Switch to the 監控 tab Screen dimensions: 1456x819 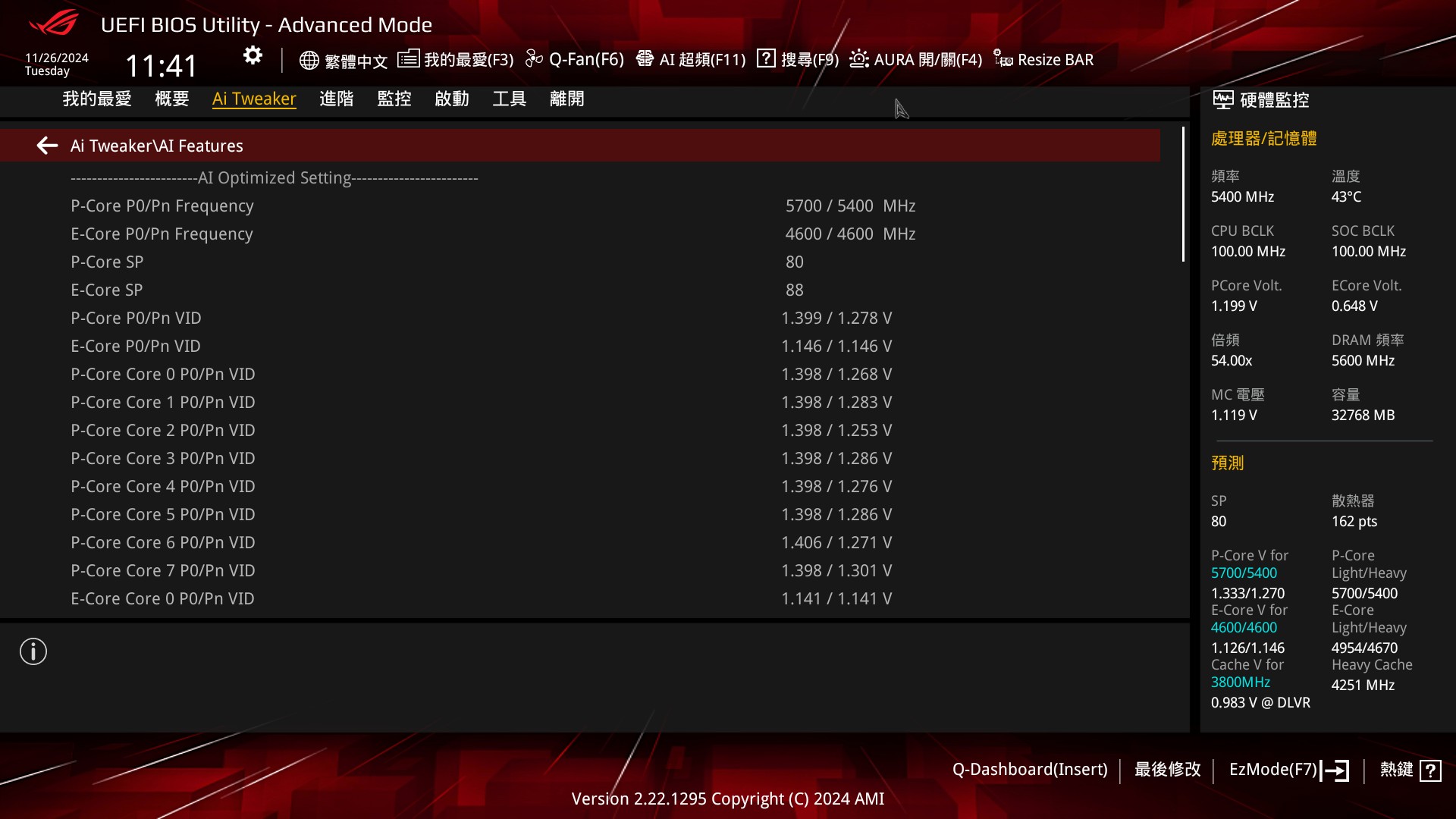[x=394, y=99]
